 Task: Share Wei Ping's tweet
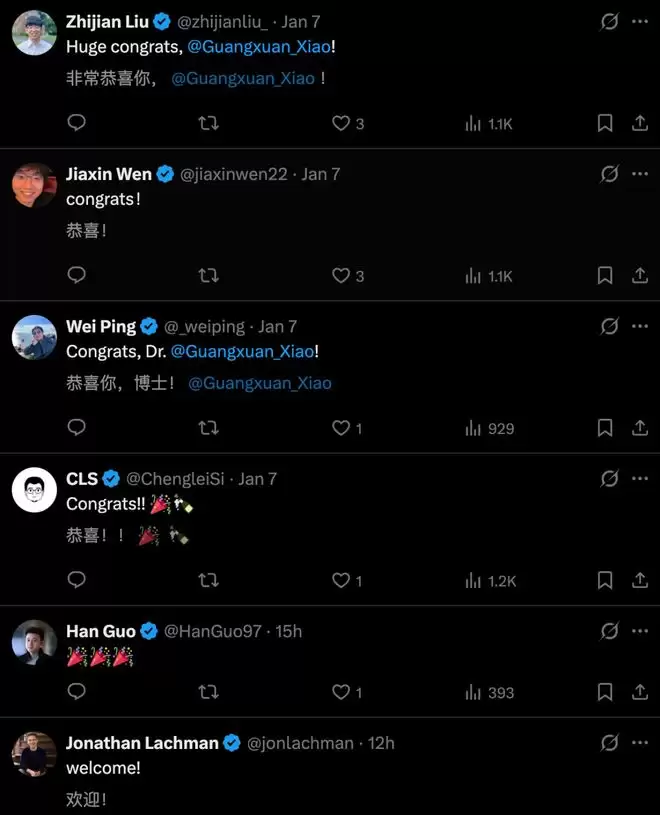pos(640,428)
